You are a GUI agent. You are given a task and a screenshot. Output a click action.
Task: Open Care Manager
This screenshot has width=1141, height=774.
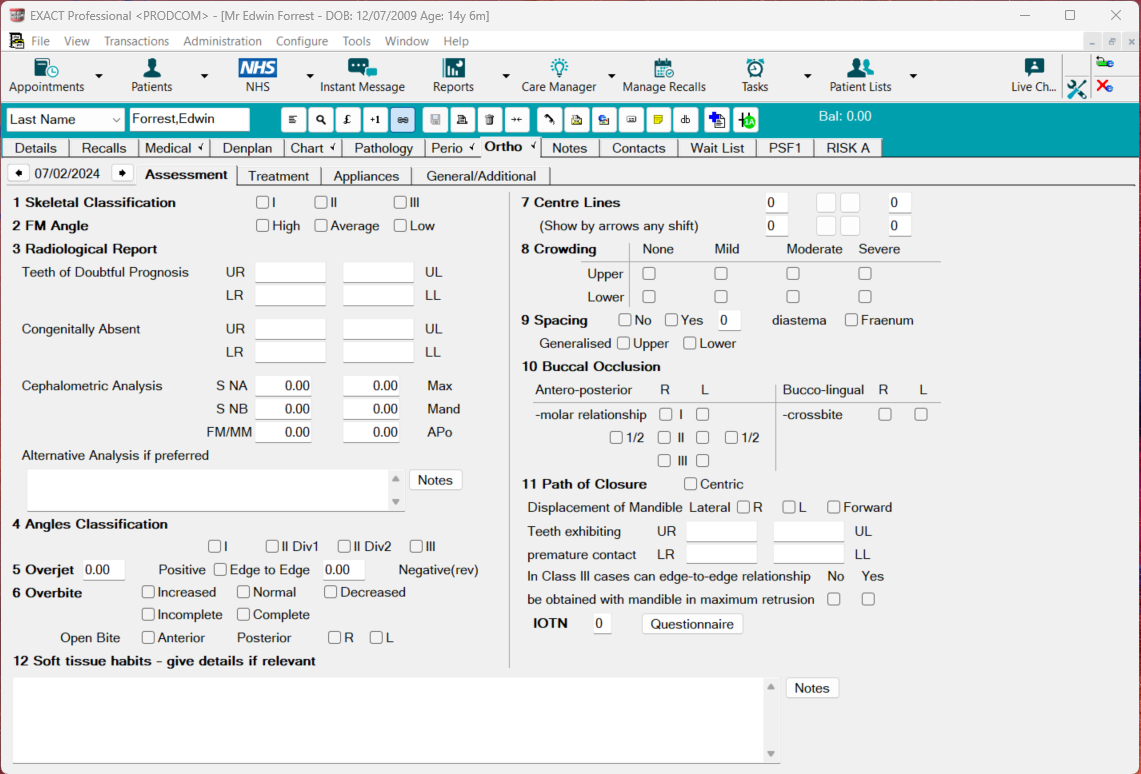pyautogui.click(x=557, y=75)
